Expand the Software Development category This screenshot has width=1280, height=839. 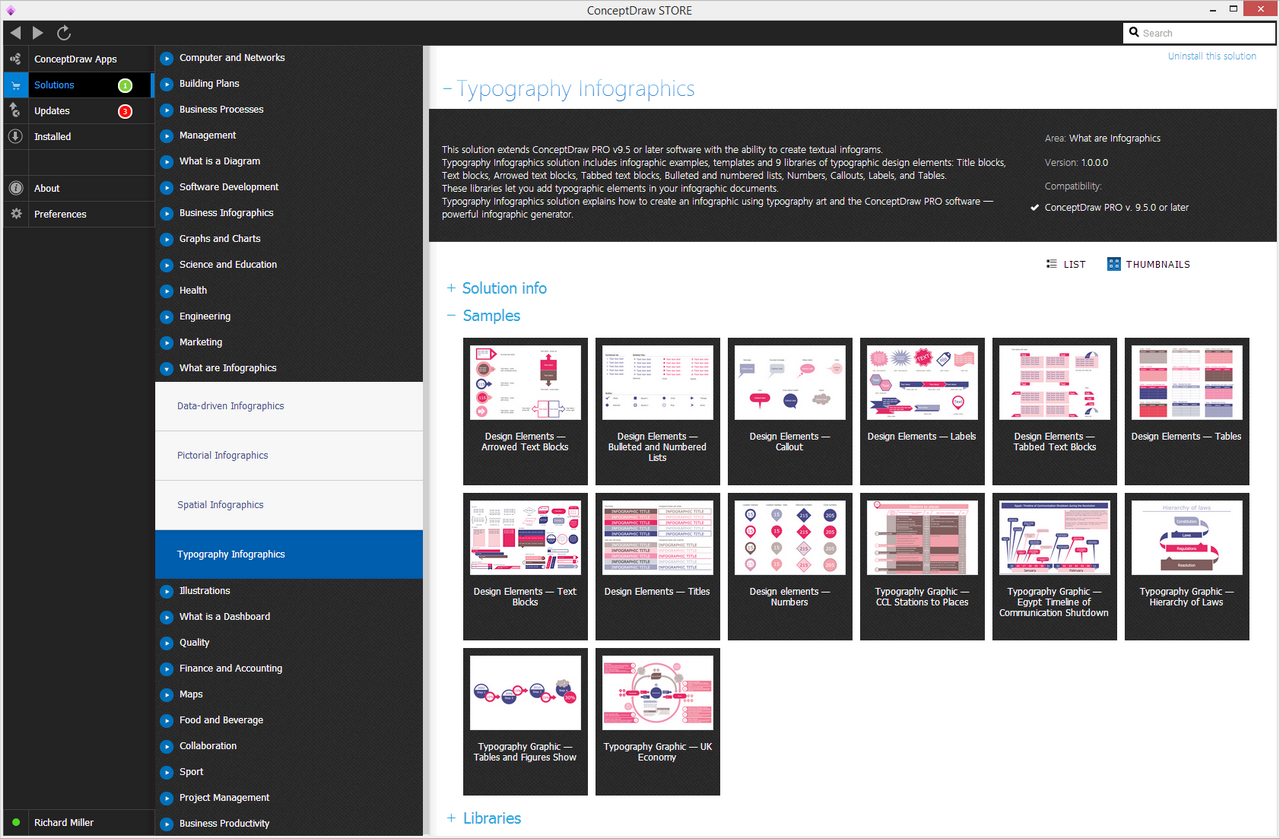(167, 187)
